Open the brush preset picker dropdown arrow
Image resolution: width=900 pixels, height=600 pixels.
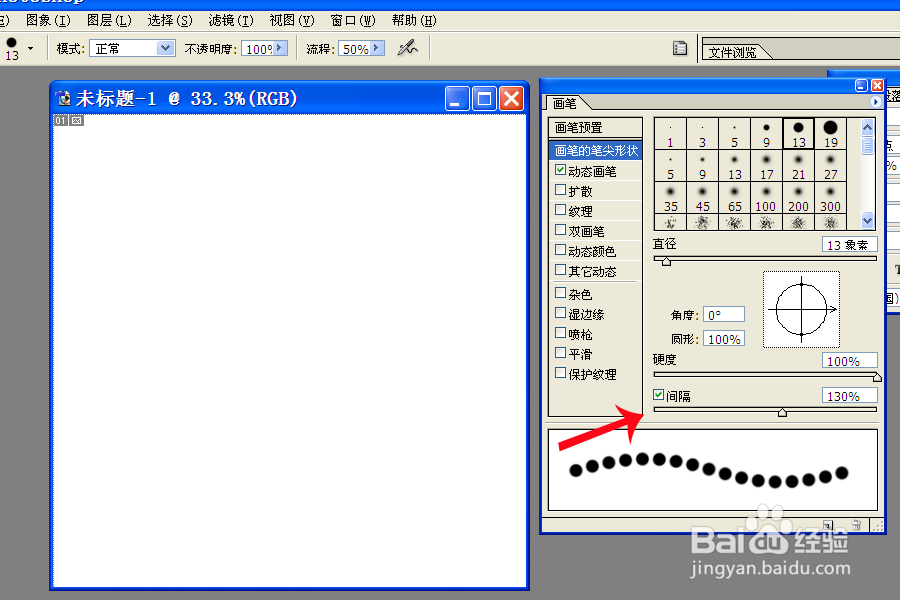point(30,49)
